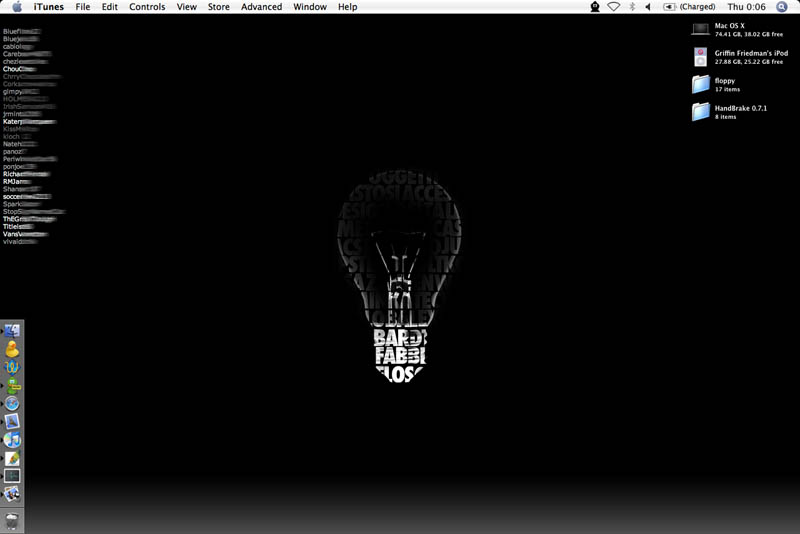Select buddy starting with Vans

coord(26,234)
